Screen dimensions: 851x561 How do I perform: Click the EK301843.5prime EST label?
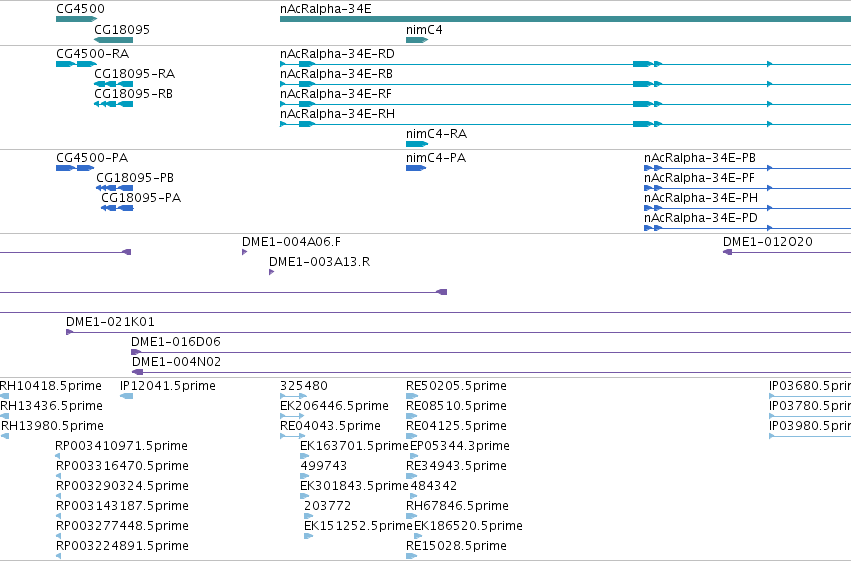354,486
